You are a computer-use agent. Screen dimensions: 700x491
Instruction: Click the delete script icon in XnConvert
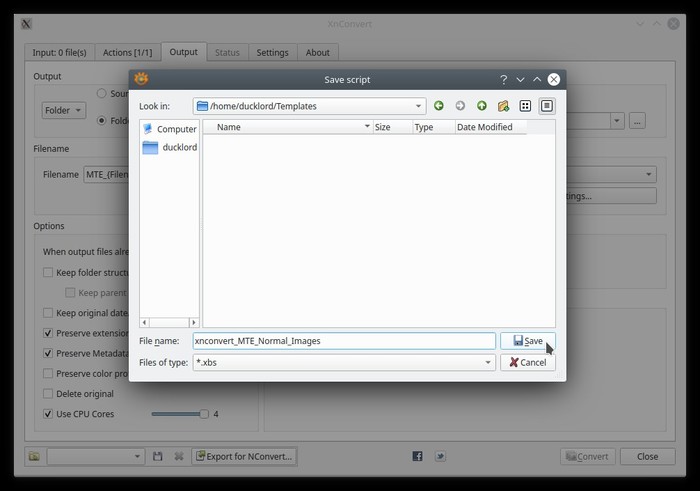(179, 456)
